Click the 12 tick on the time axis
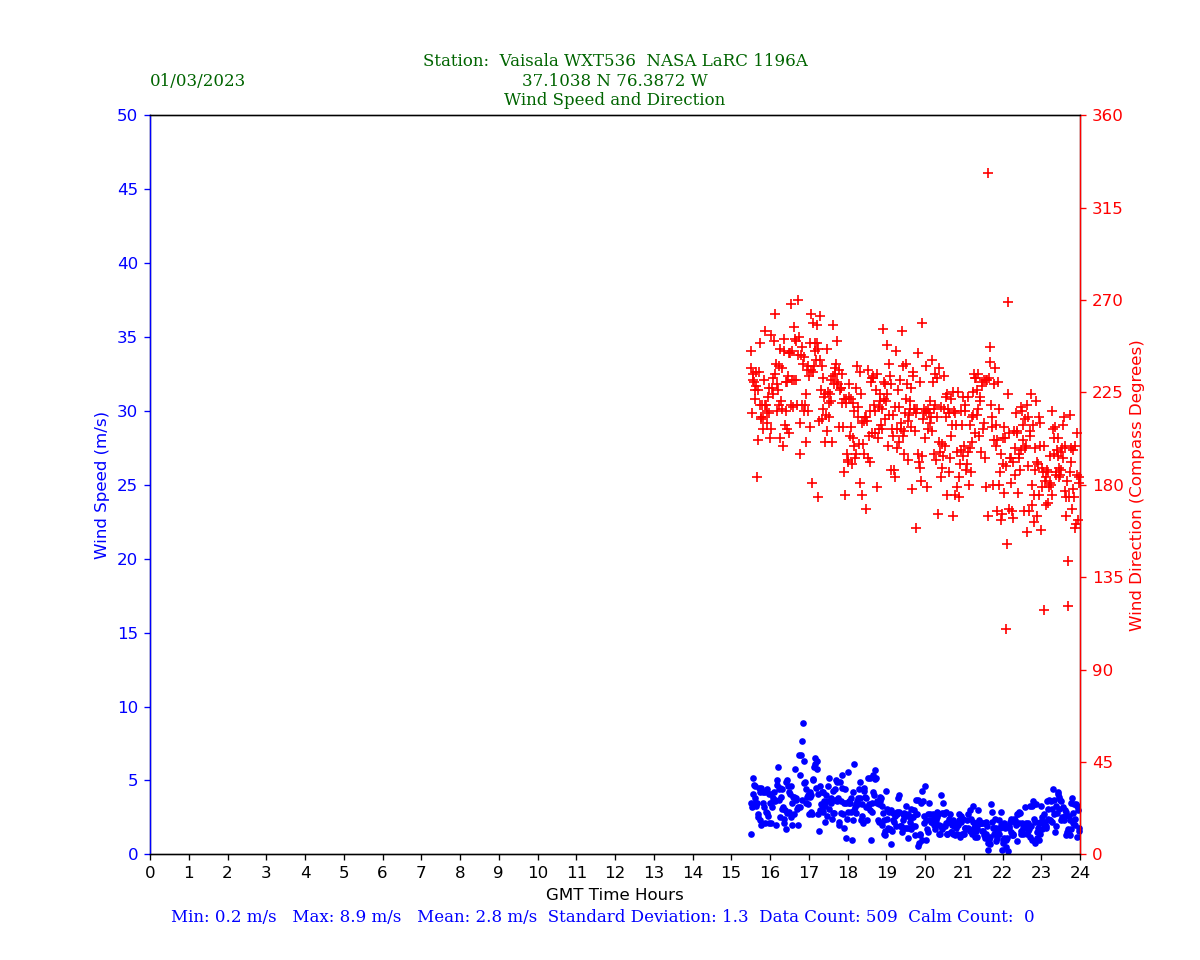Viewport: 1200px width, 960px height. coord(615,873)
